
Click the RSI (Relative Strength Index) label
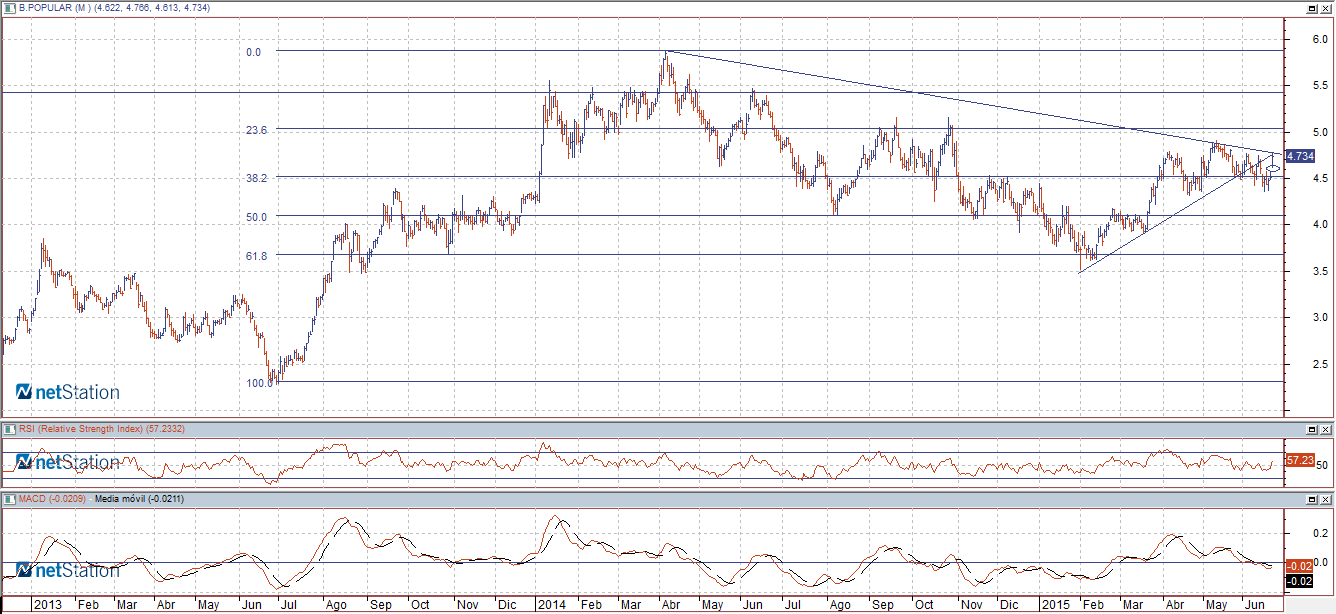pyautogui.click(x=82, y=429)
